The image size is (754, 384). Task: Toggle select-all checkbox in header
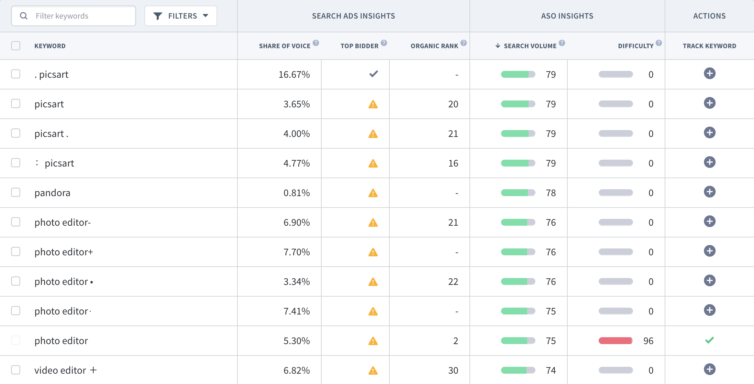click(x=16, y=46)
